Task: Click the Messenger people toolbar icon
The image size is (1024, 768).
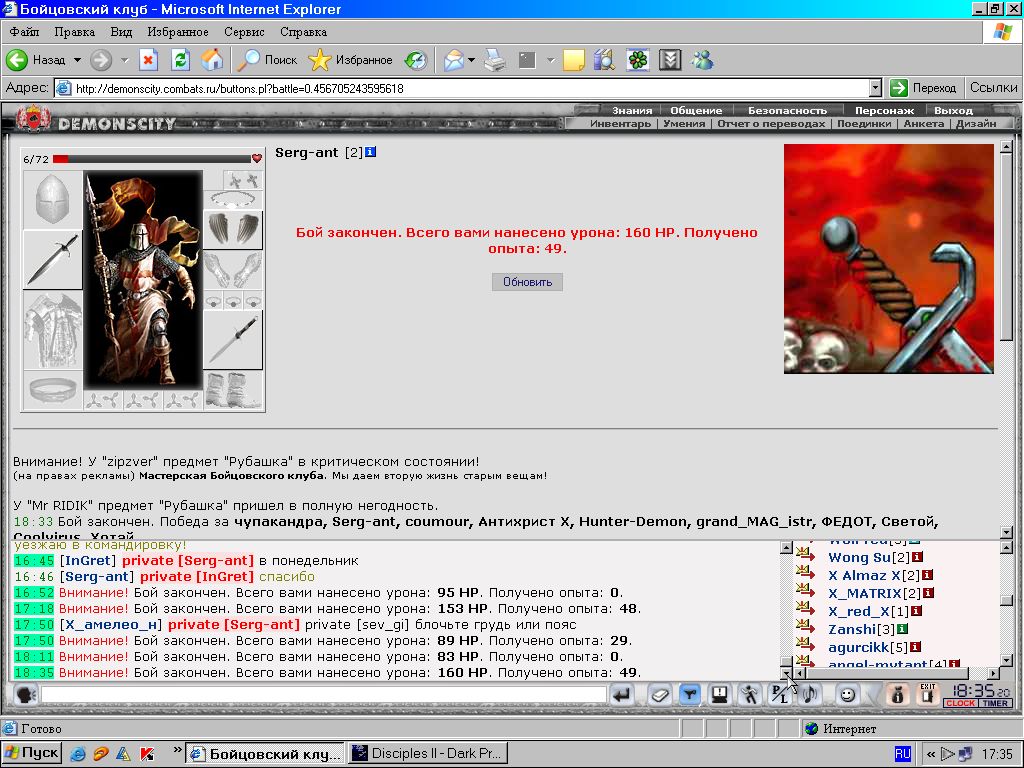Action: pyautogui.click(x=702, y=60)
